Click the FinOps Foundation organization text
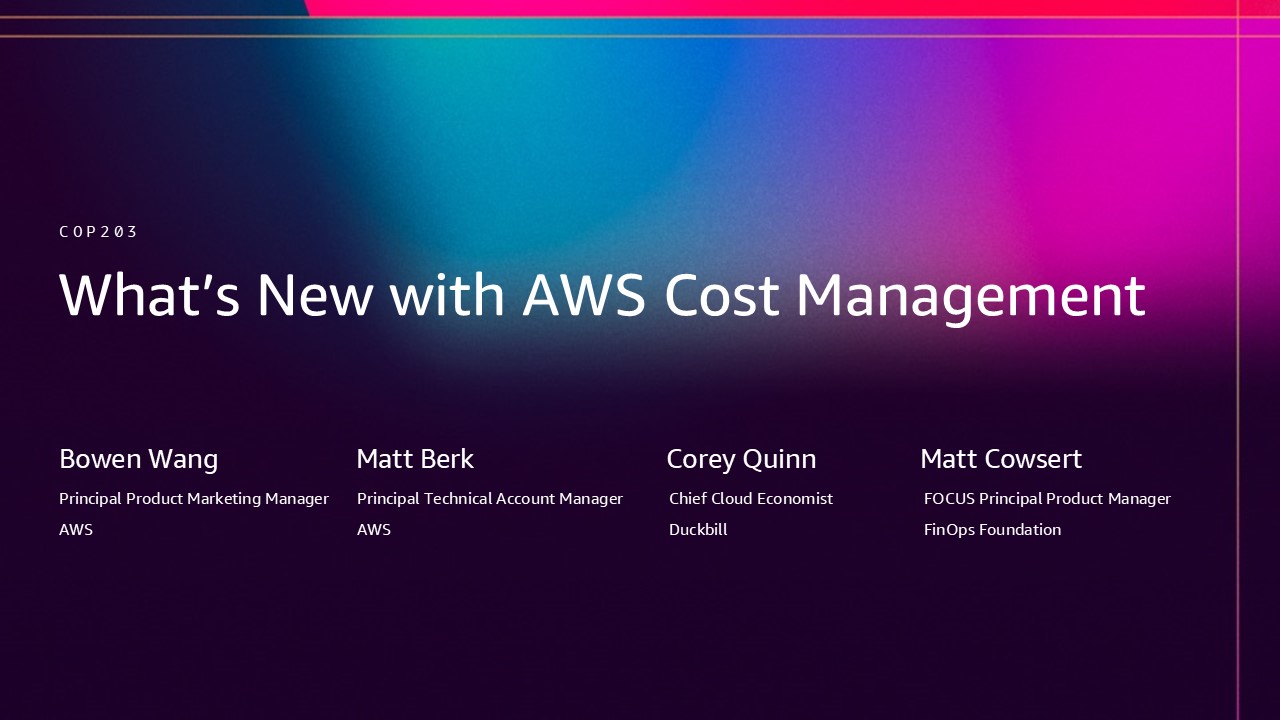The width and height of the screenshot is (1280, 720). click(x=992, y=530)
